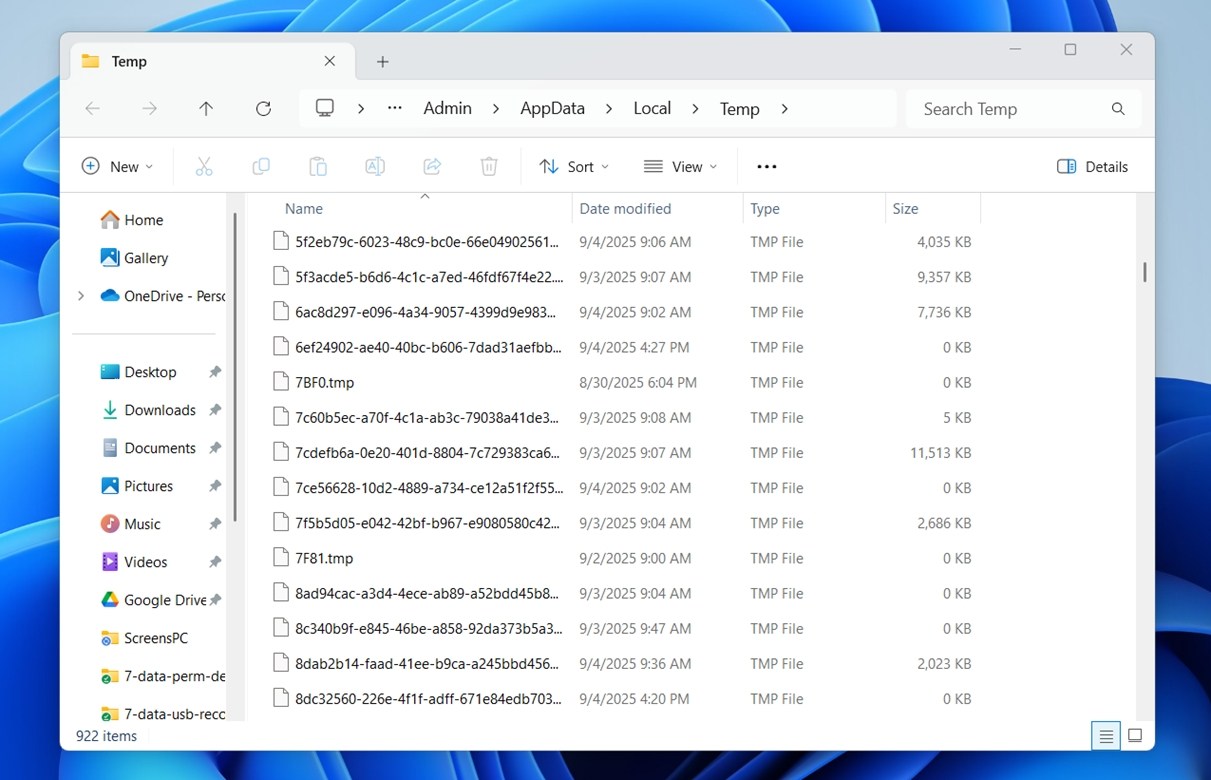Select Downloads in the sidebar
The width and height of the screenshot is (1211, 780).
click(x=158, y=410)
